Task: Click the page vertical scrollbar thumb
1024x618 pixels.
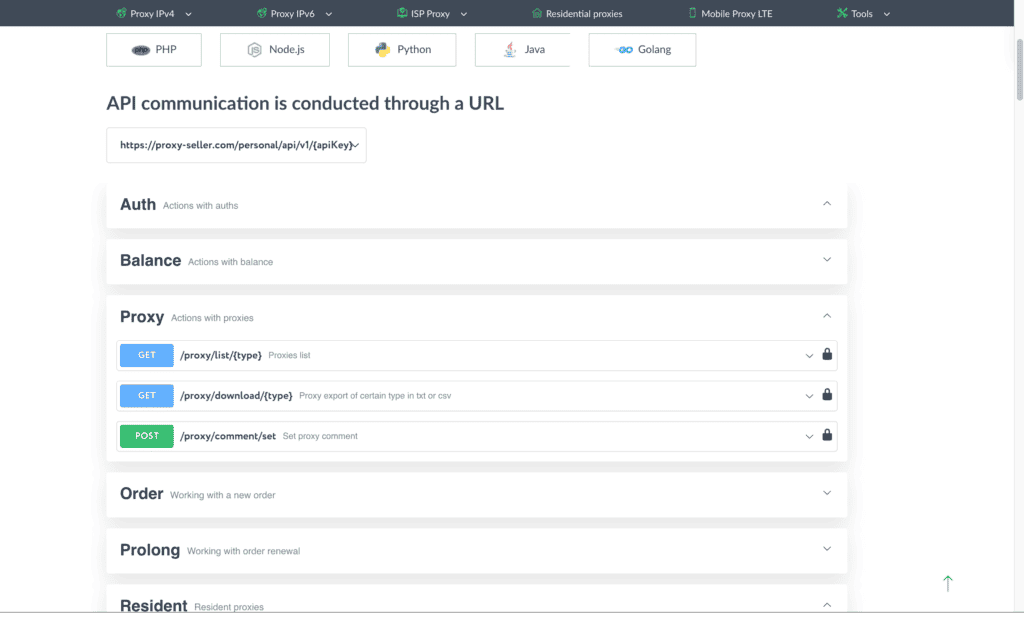Action: (1019, 70)
